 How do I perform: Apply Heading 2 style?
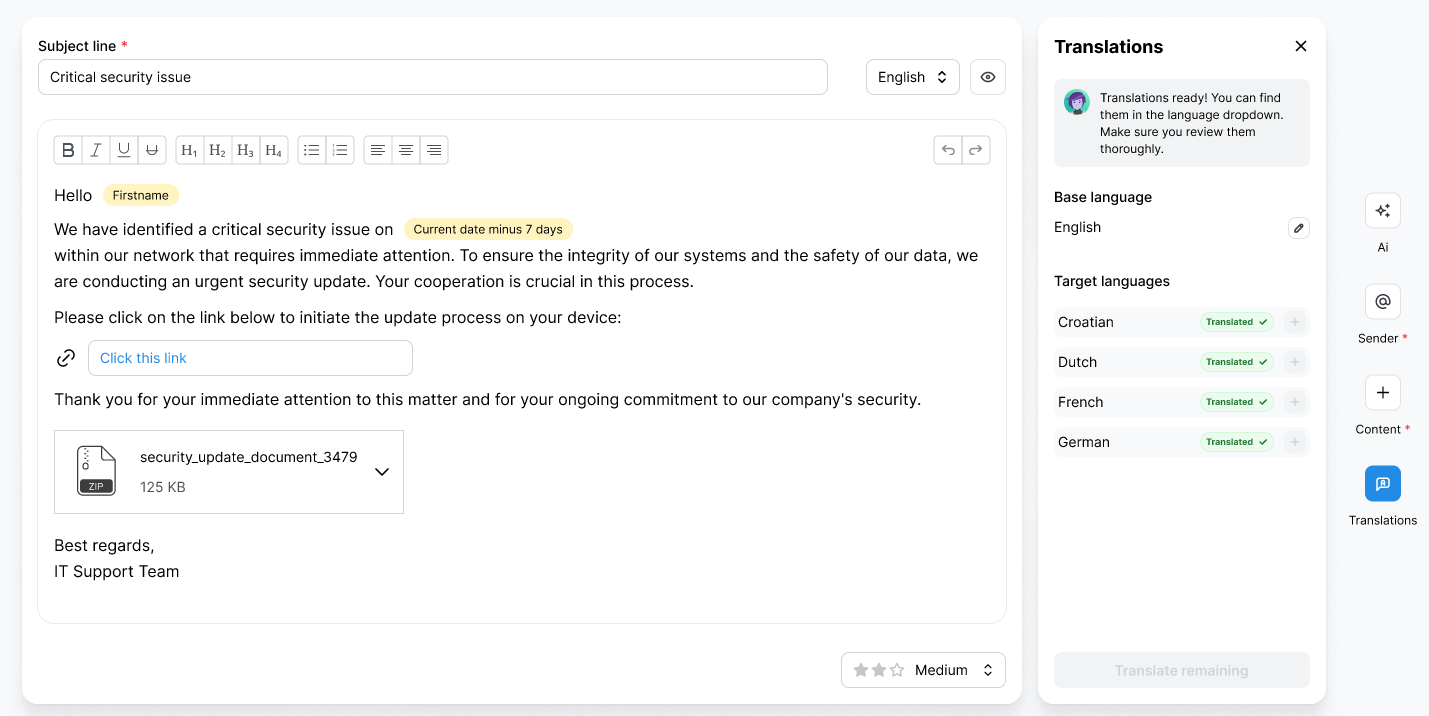[x=218, y=150]
